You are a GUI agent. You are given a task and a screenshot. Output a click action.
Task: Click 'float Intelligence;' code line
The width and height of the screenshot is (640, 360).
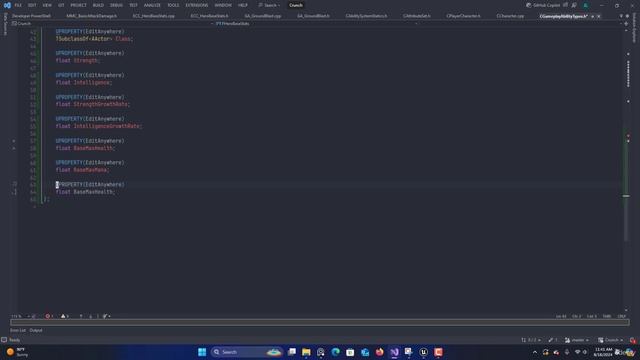[84, 82]
